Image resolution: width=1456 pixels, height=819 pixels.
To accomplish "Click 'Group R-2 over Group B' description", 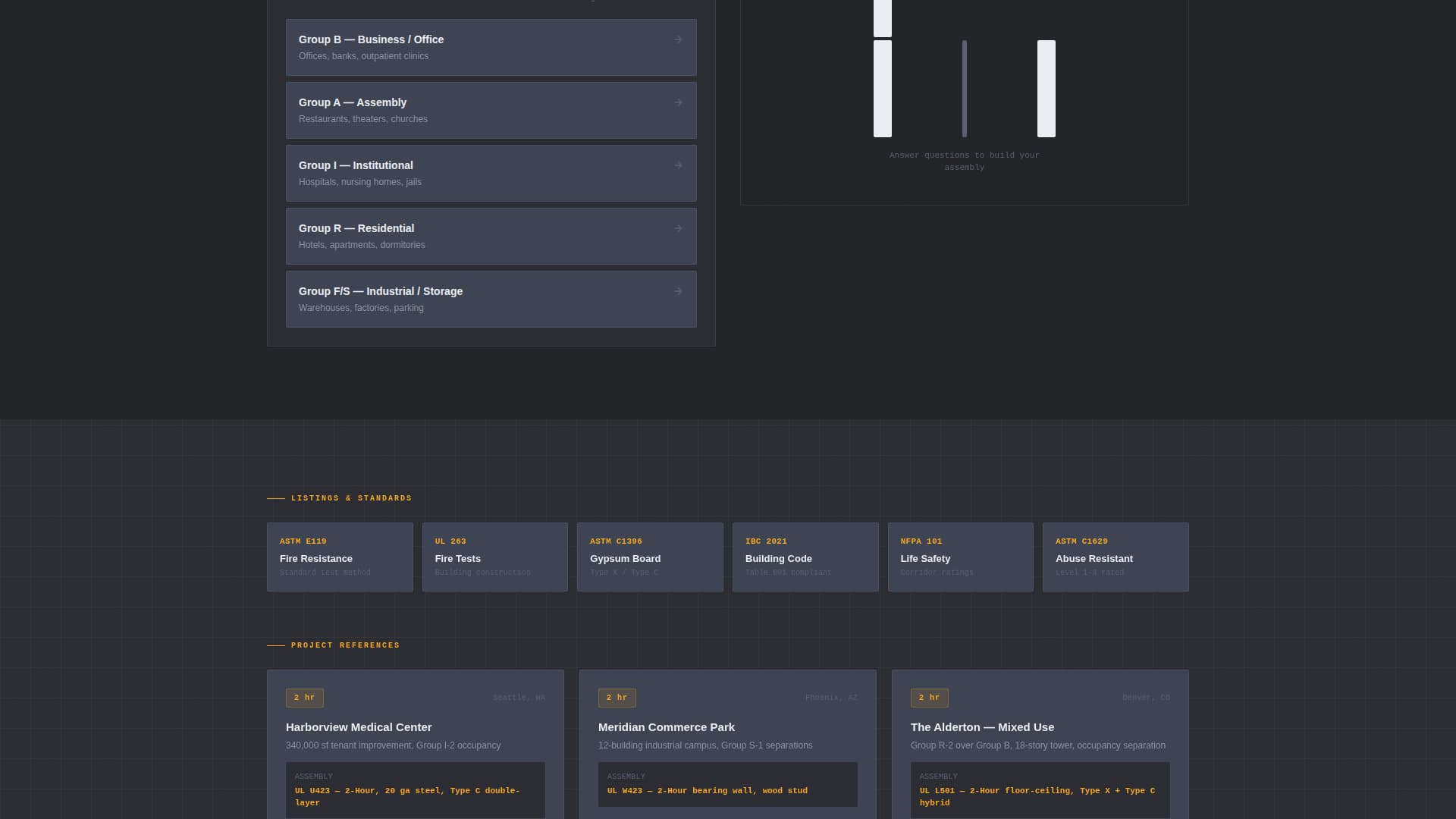I will [x=1038, y=745].
